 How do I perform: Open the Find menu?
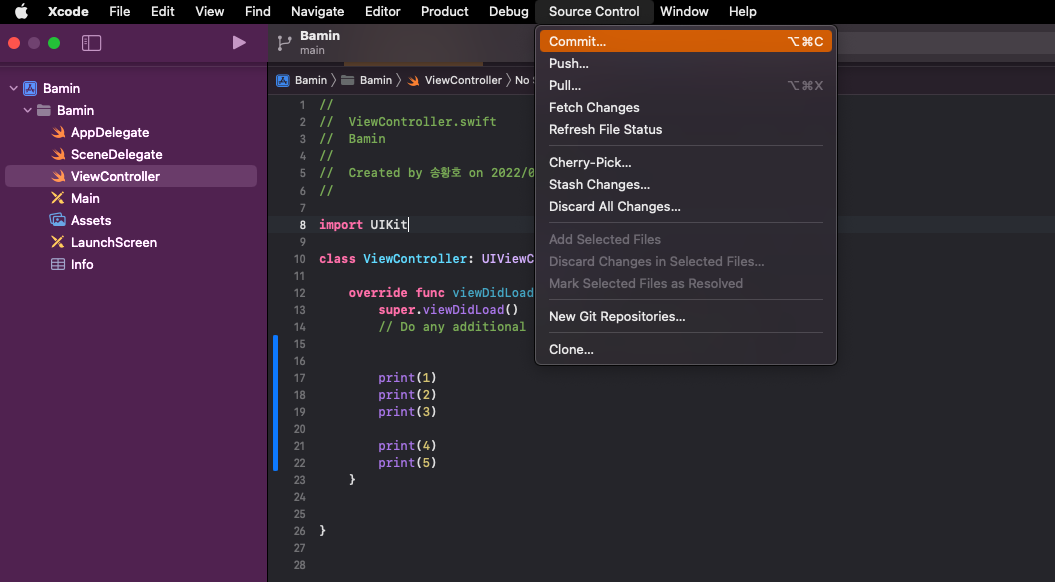coord(258,11)
